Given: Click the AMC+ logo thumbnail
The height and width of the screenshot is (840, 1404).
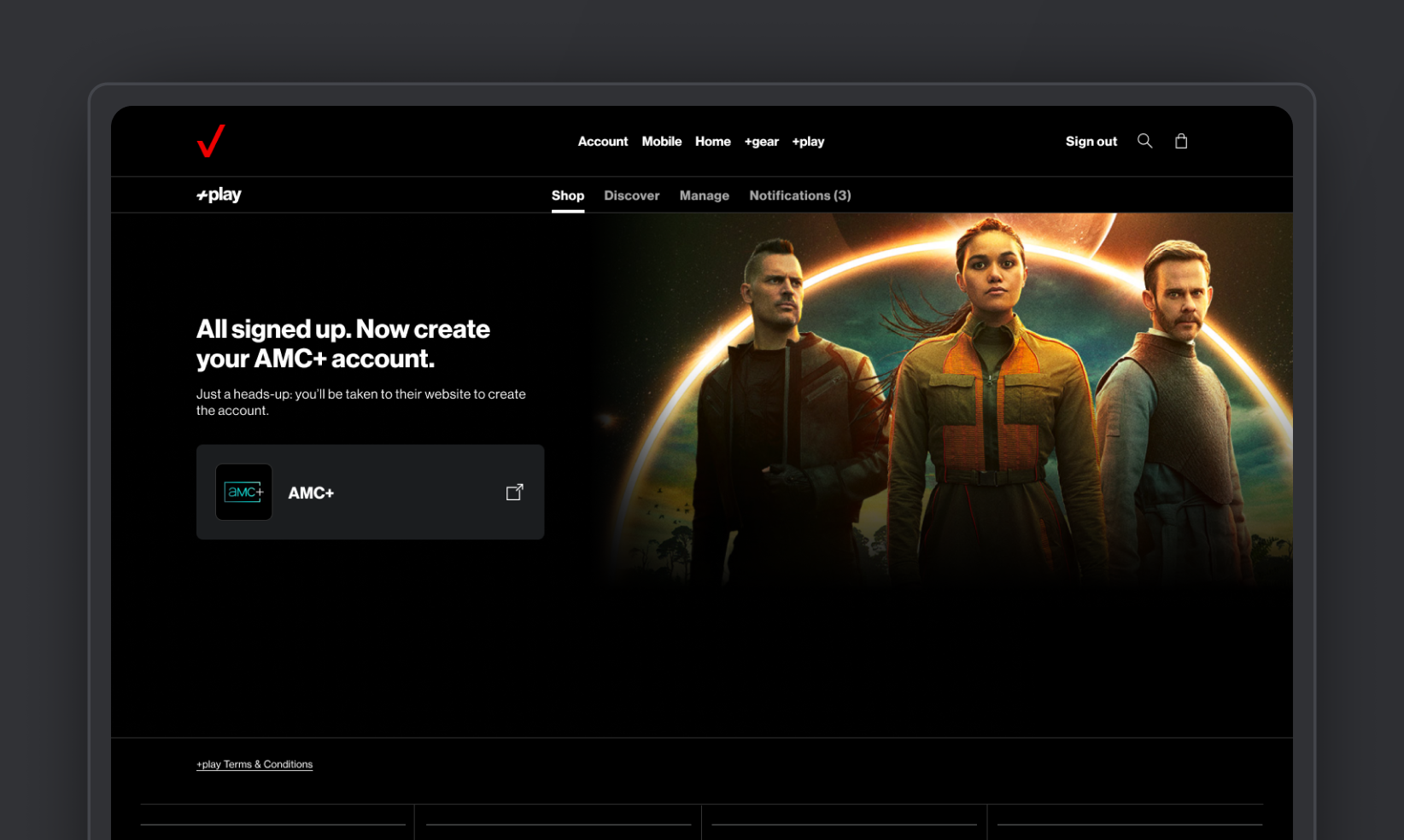Looking at the screenshot, I should coord(243,492).
